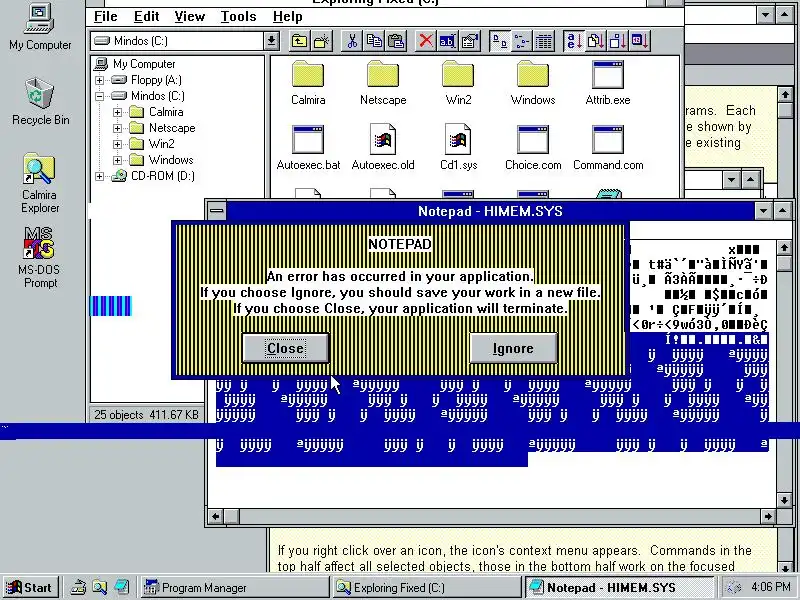This screenshot has width=800, height=600.
Task: Open the Notepad window control menu box
Action: 216,211
